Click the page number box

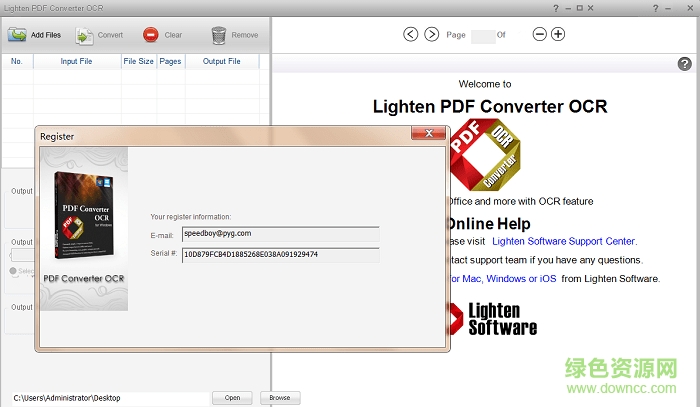click(x=483, y=36)
